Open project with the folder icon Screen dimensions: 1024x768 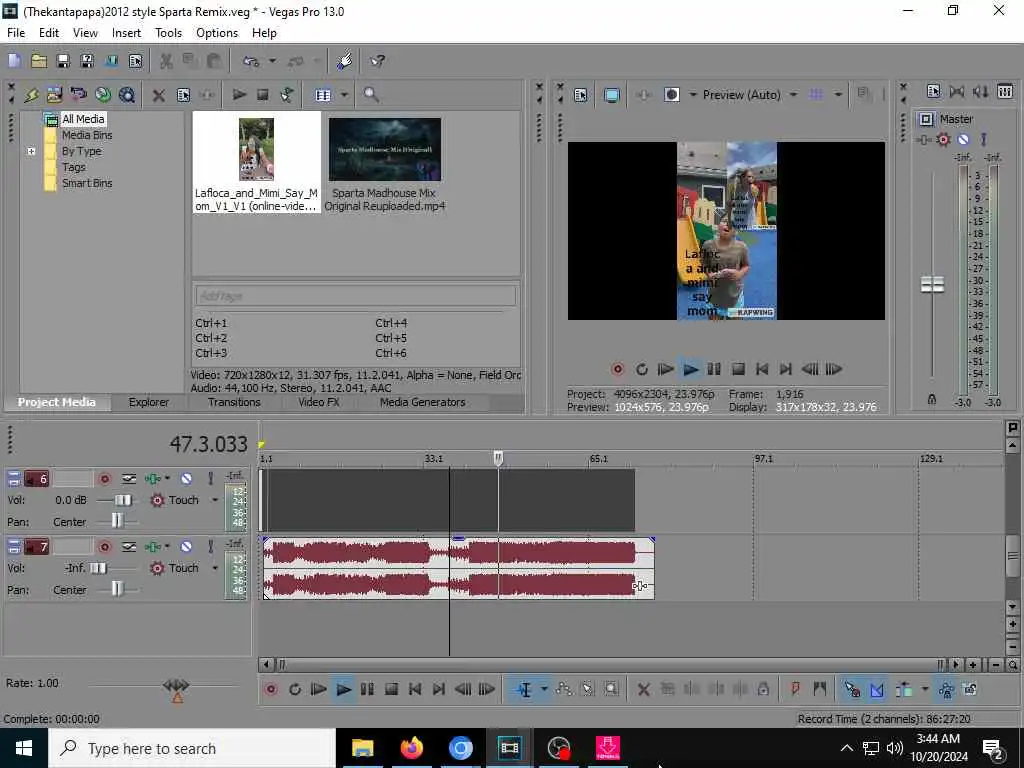(39, 61)
